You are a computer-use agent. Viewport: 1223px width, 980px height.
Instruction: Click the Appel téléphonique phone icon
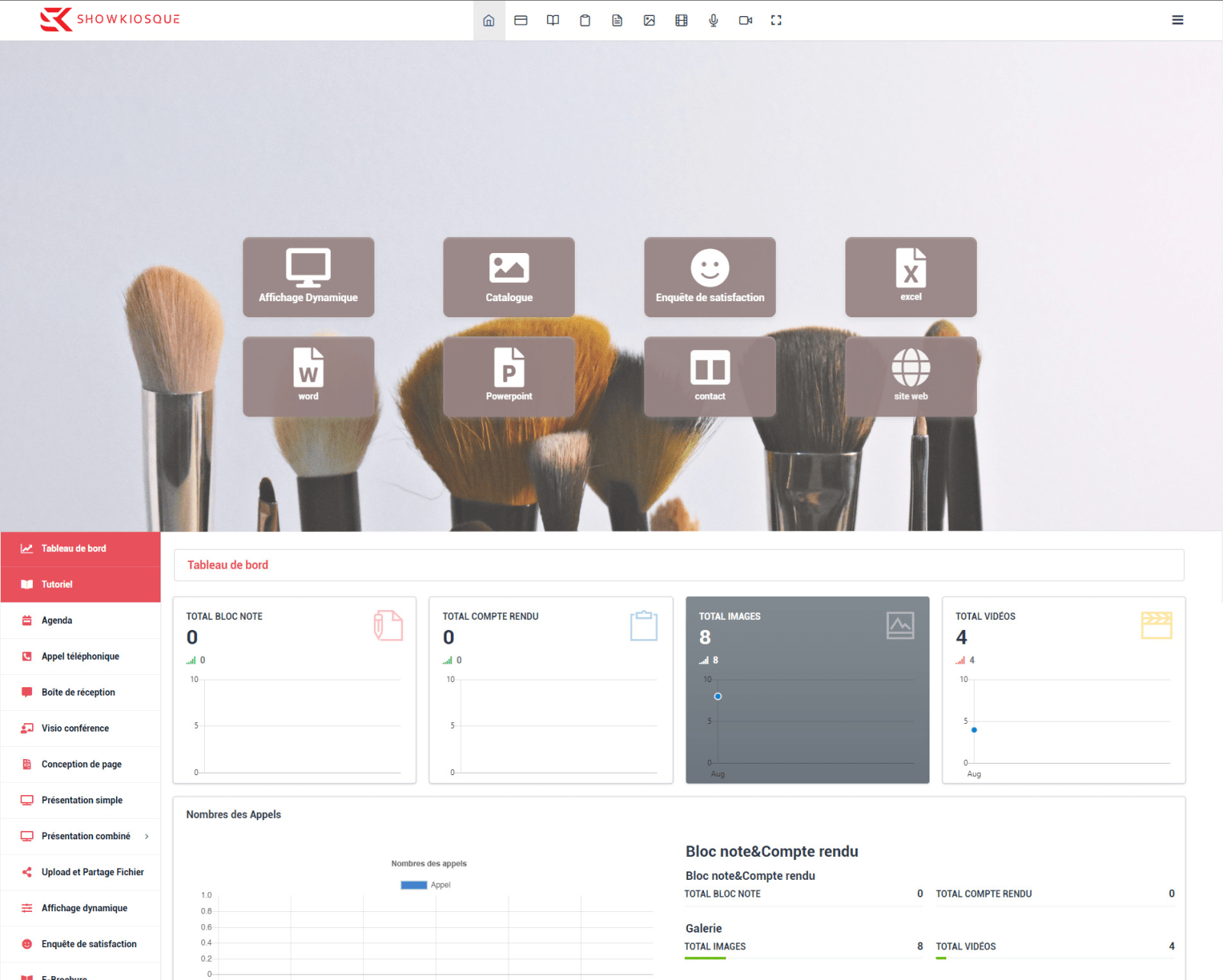click(x=27, y=657)
